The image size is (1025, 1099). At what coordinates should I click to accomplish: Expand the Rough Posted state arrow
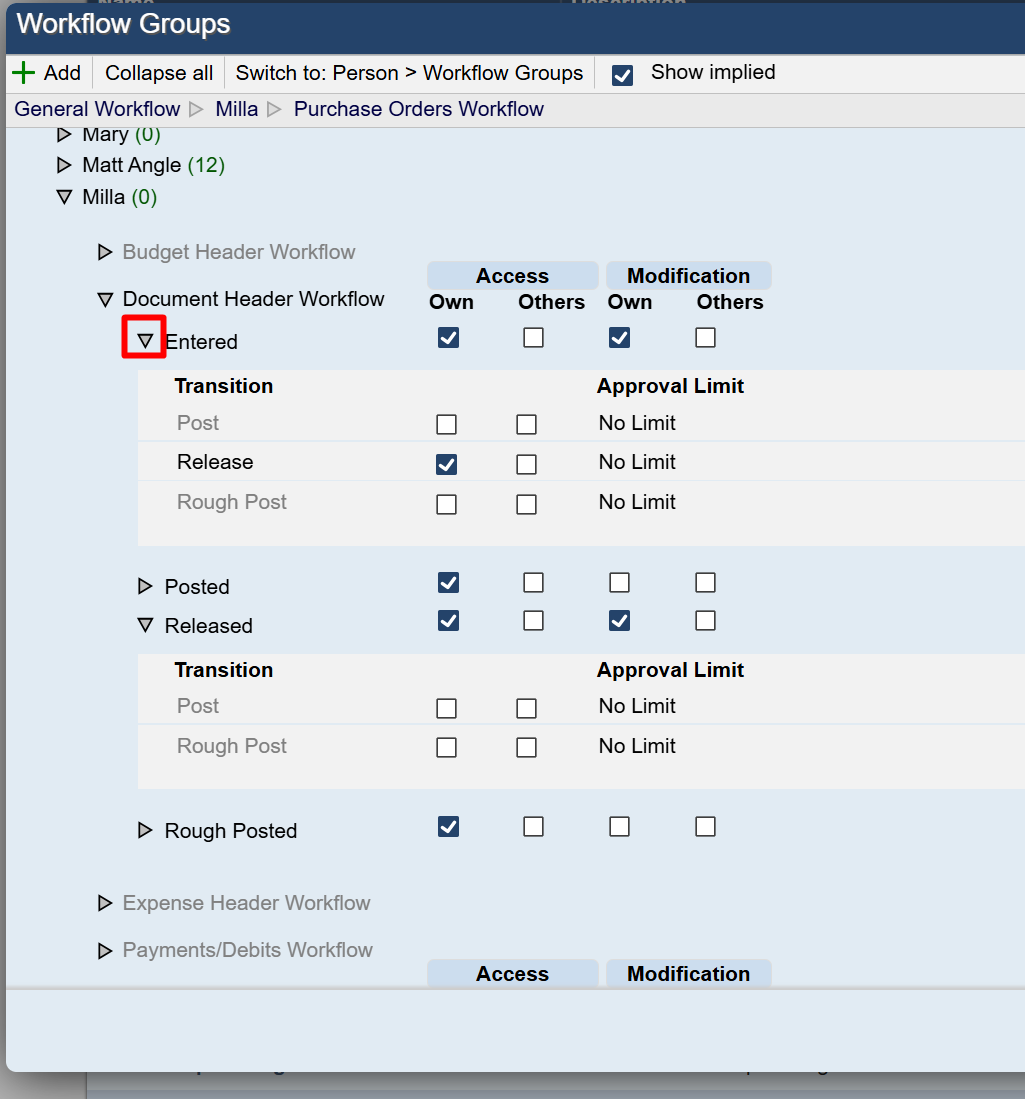click(145, 830)
